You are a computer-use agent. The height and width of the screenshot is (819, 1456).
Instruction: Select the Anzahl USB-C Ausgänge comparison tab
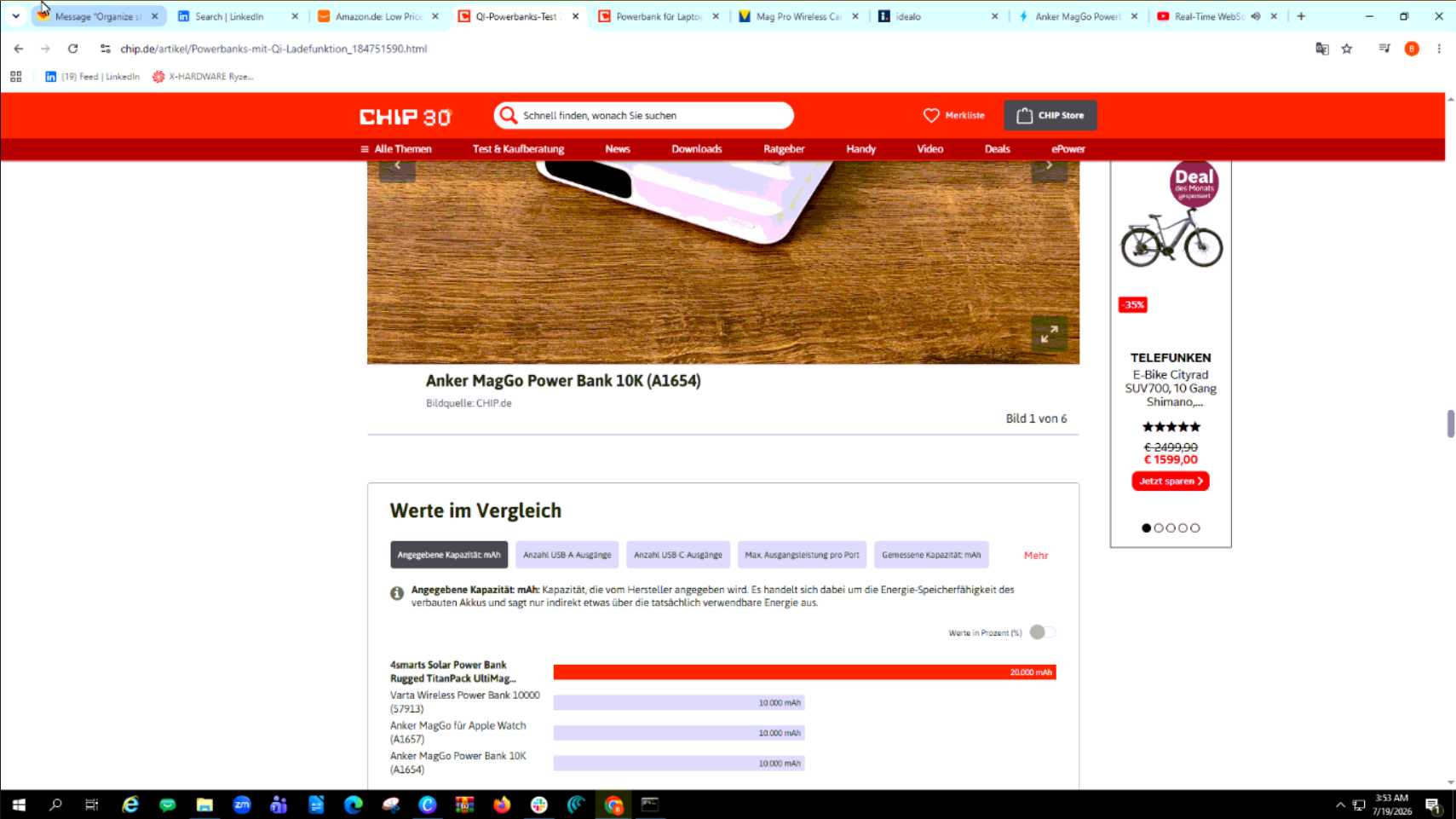(x=678, y=555)
